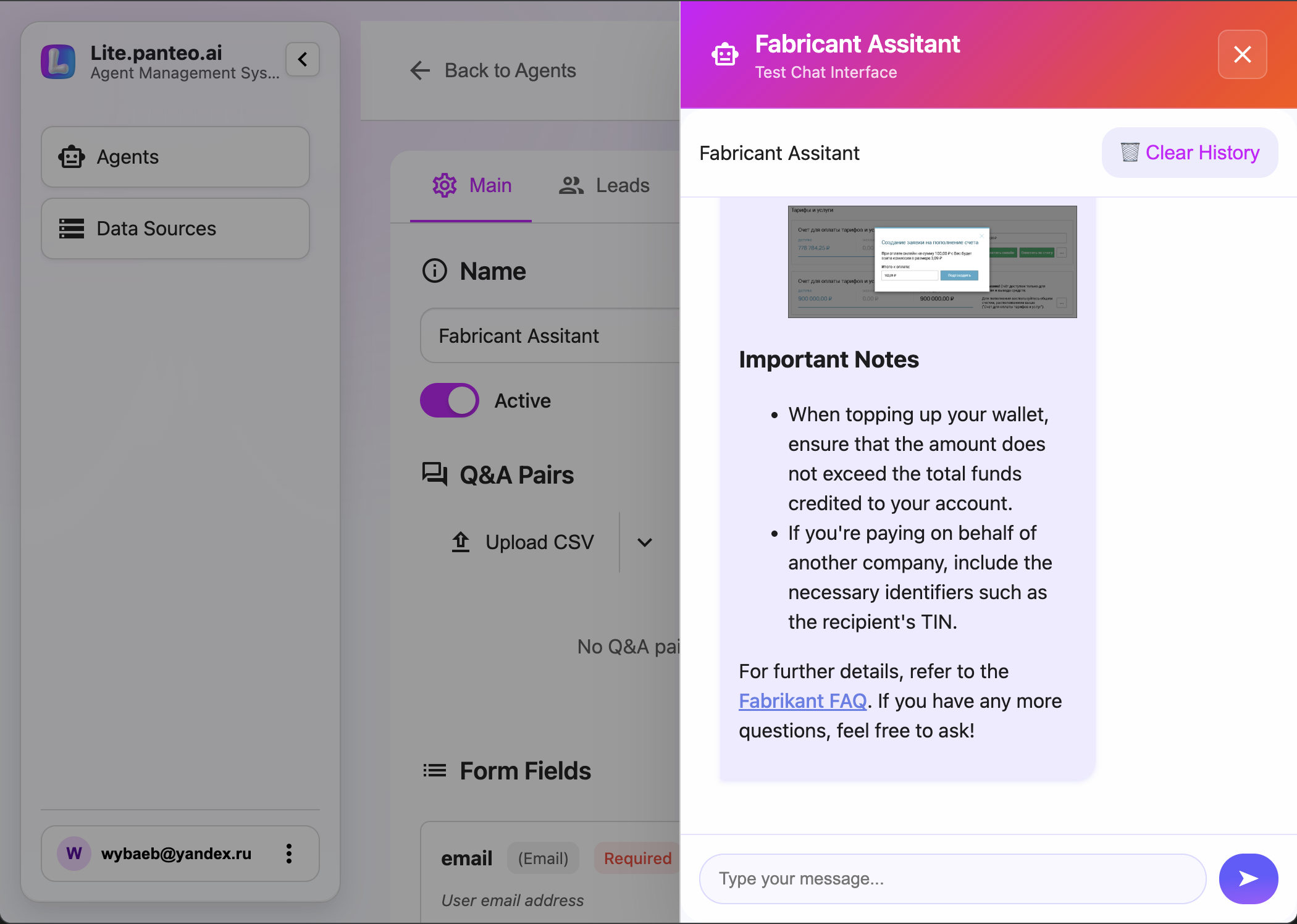Open the menu beside wybaeb@yandex.ru

pos(288,854)
